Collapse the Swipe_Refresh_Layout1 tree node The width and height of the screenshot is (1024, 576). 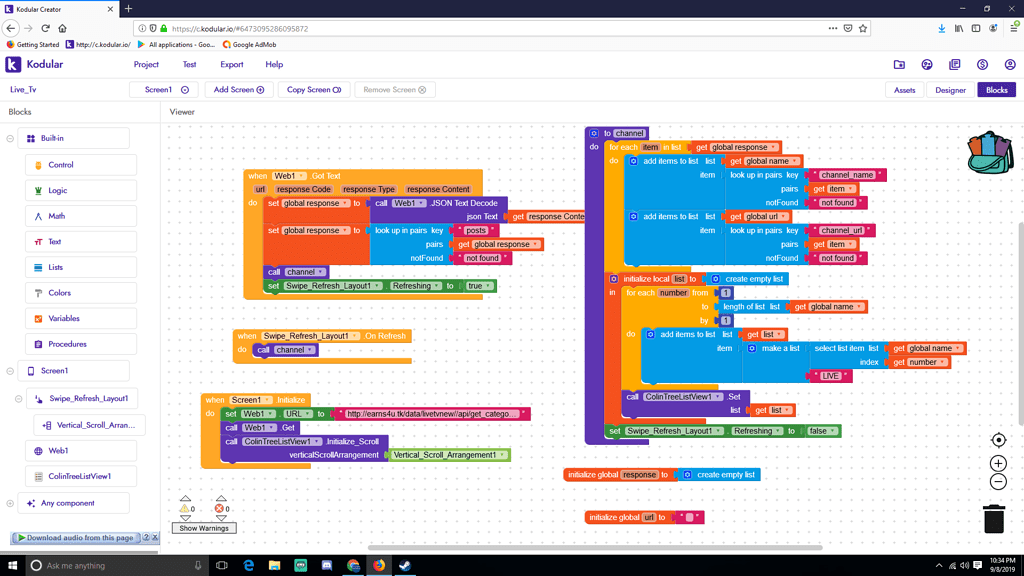click(x=18, y=399)
